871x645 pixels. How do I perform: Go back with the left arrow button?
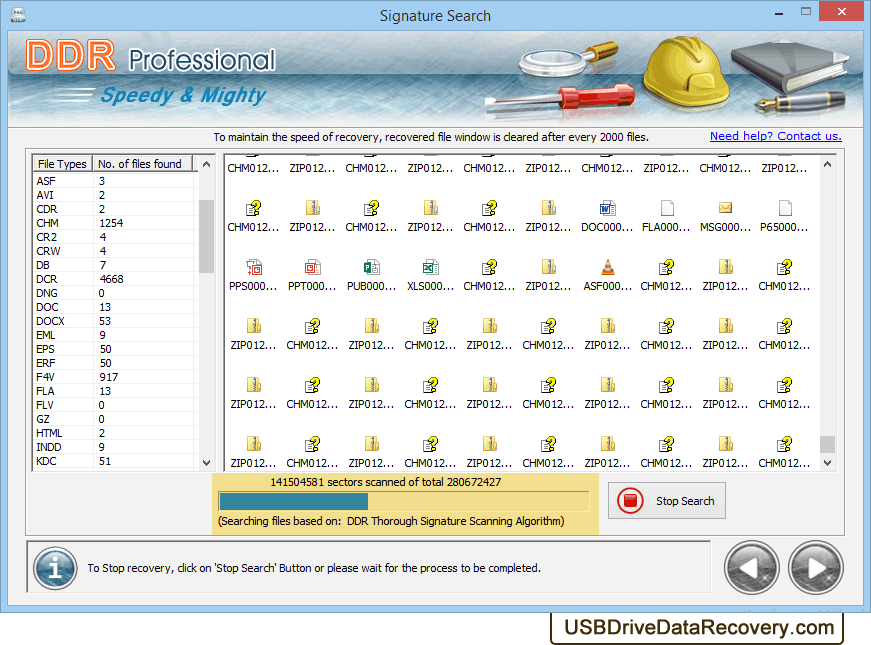pyautogui.click(x=752, y=568)
